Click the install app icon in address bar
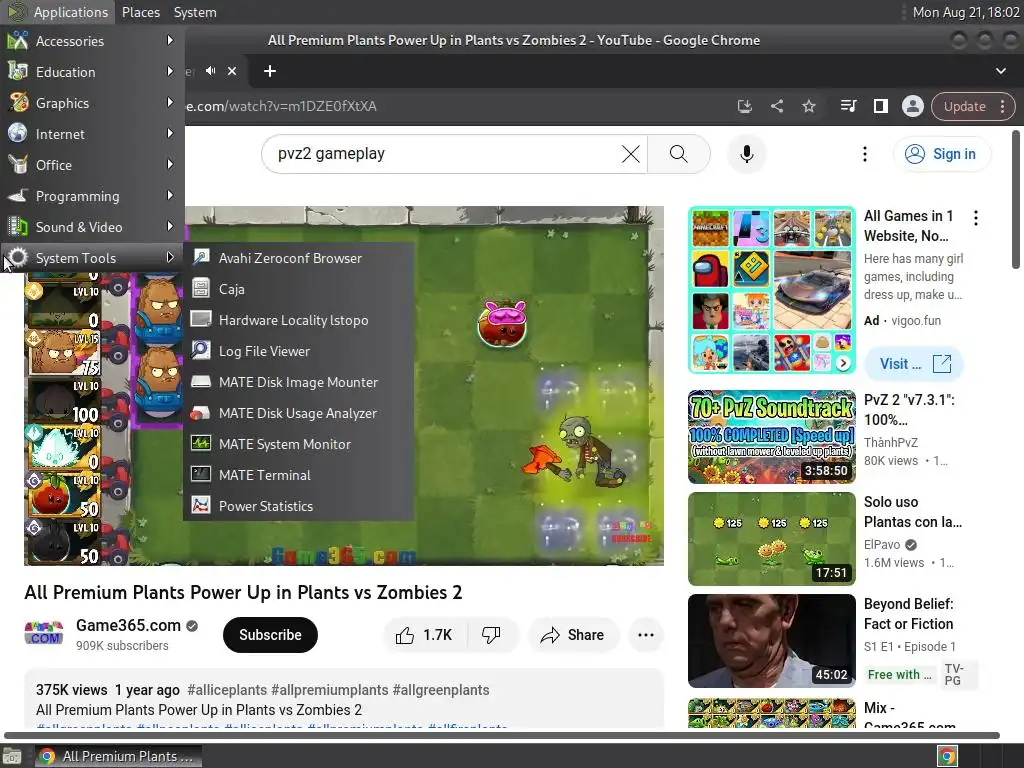The width and height of the screenshot is (1024, 768). 744,106
